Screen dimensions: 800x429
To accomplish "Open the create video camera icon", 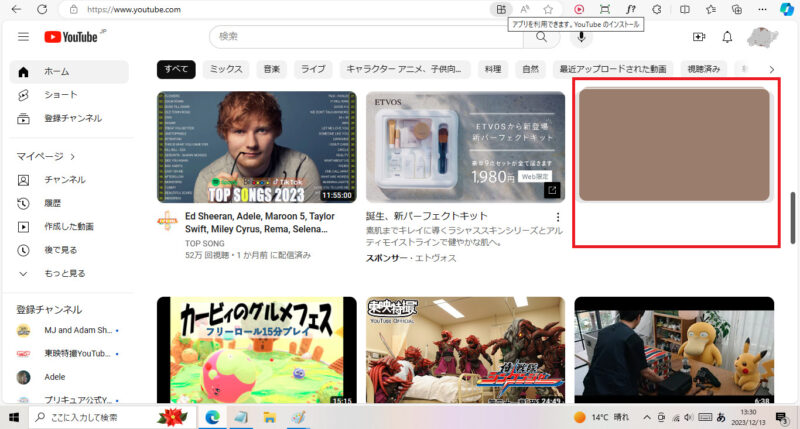I will pyautogui.click(x=698, y=37).
